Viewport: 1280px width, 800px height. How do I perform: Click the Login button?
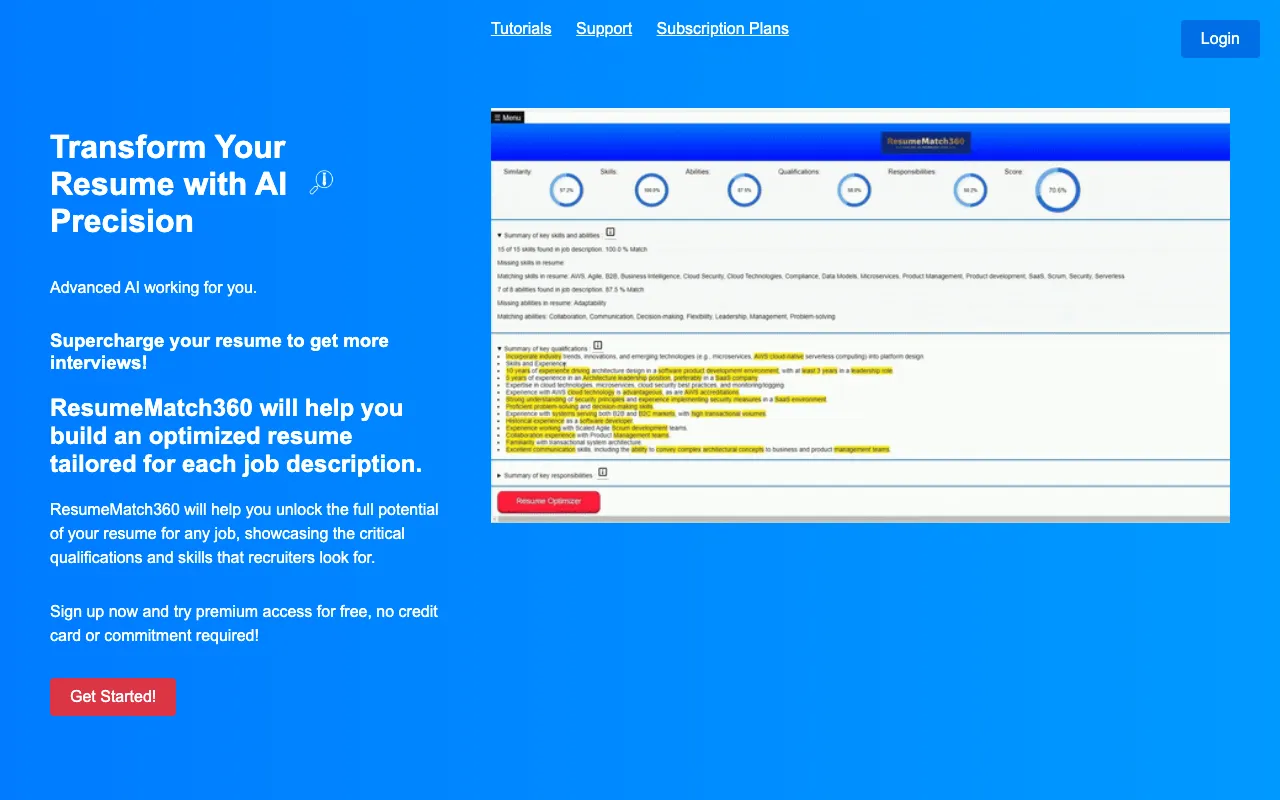[x=1220, y=39]
